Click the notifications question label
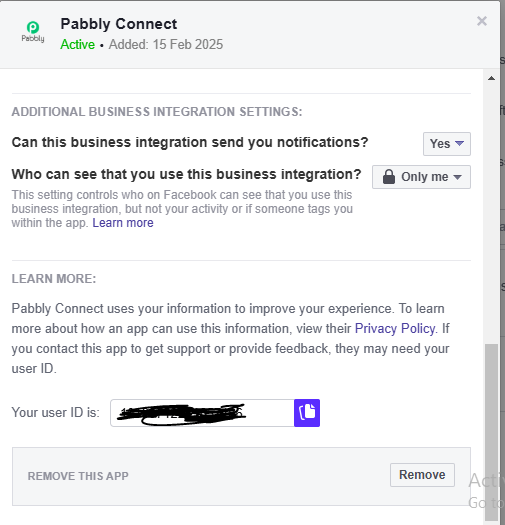505x525 pixels. [190, 142]
